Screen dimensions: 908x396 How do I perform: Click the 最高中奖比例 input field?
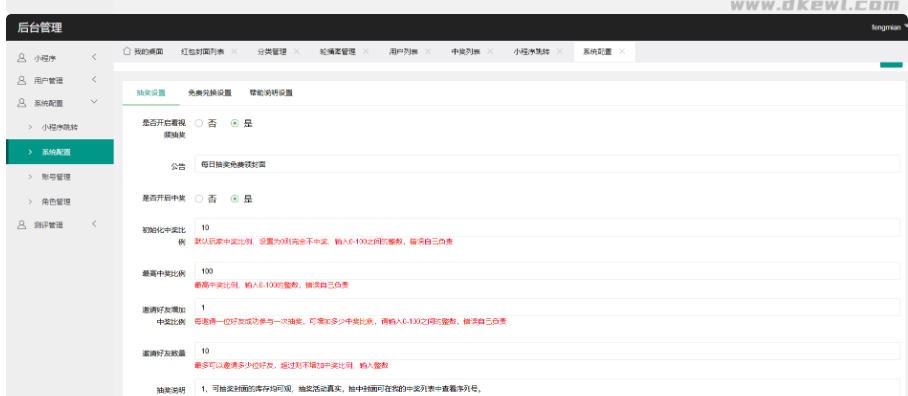(547, 271)
